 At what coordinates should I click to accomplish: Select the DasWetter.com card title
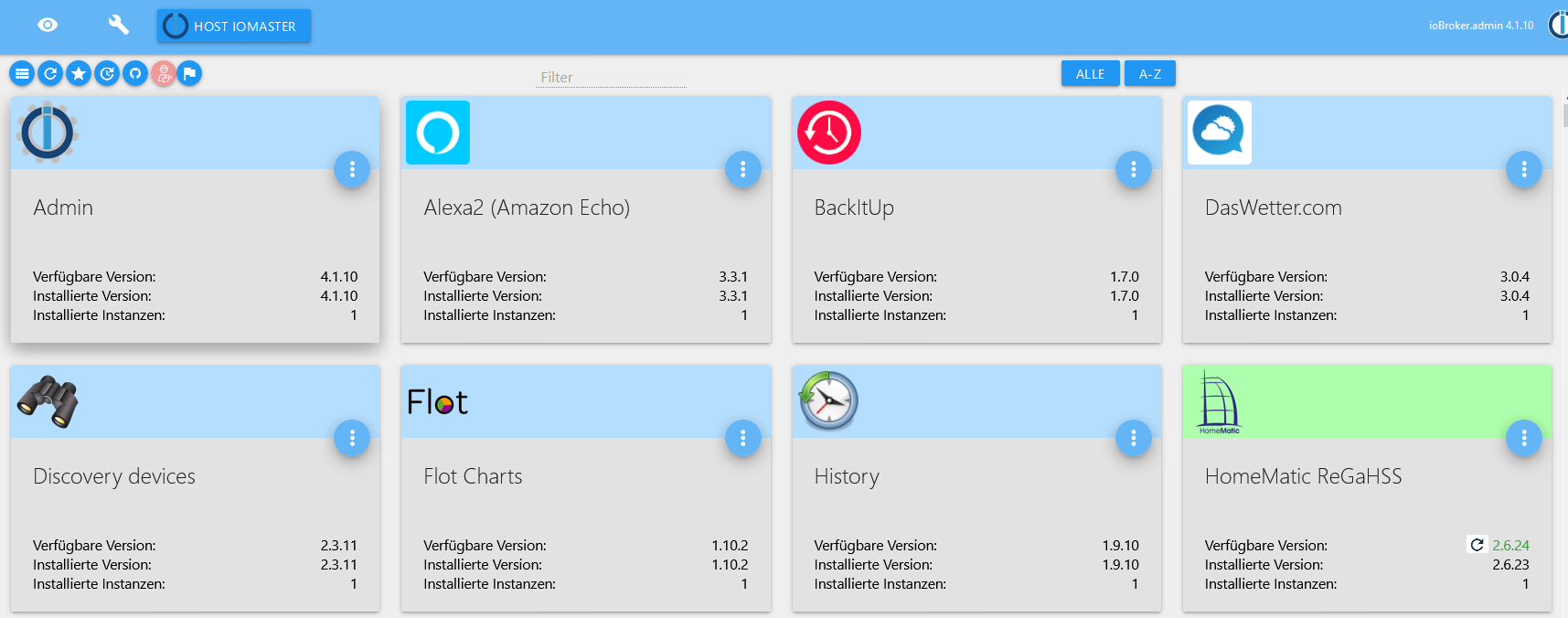tap(1274, 208)
